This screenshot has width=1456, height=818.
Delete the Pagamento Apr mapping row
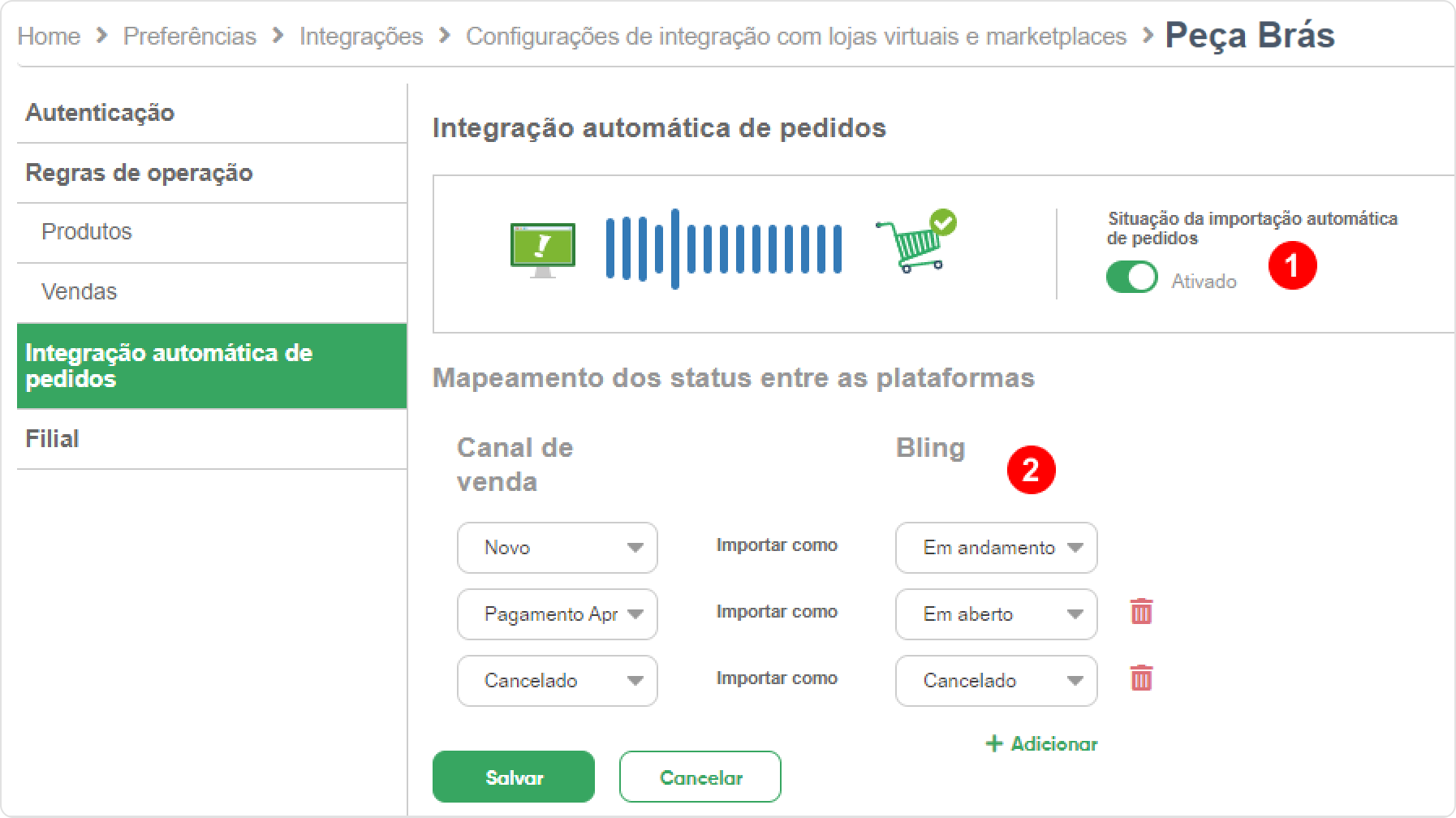pyautogui.click(x=1141, y=611)
